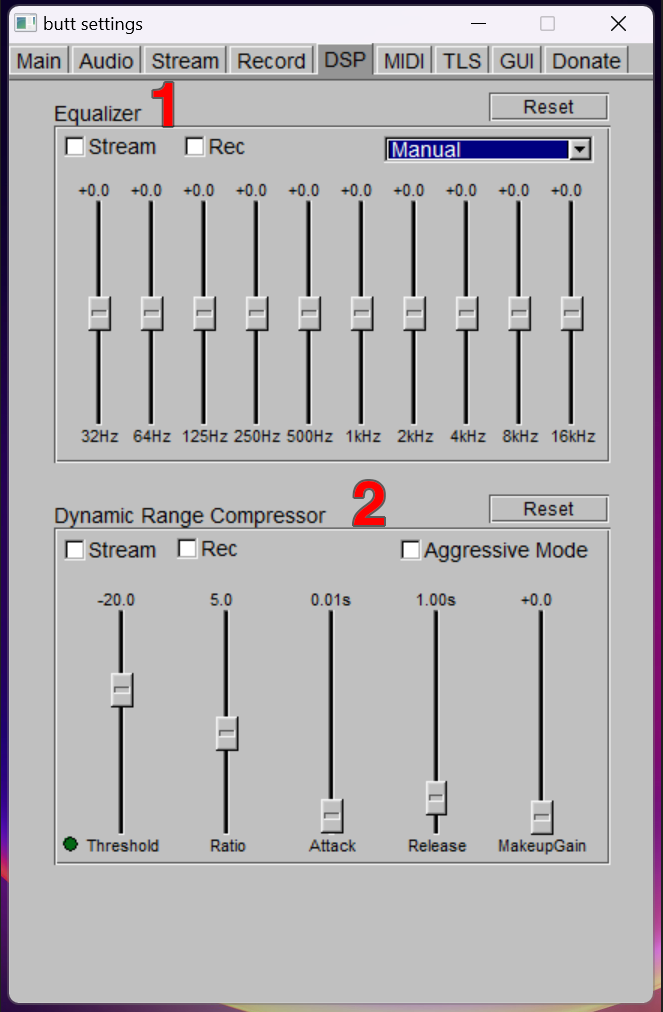663x1012 pixels.
Task: Click the green Threshold indicator light
Action: pos(70,845)
